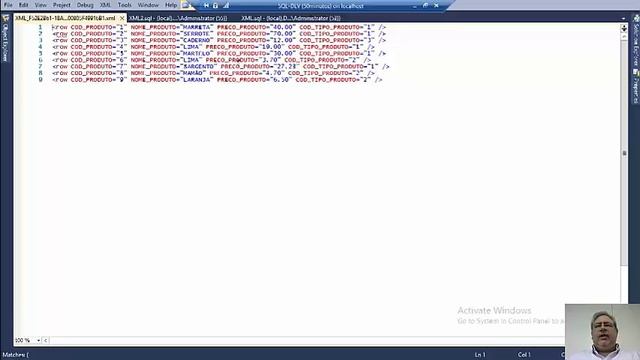Click the "SARGENTO" product name value
Screen dimensions: 640x360
point(199,66)
